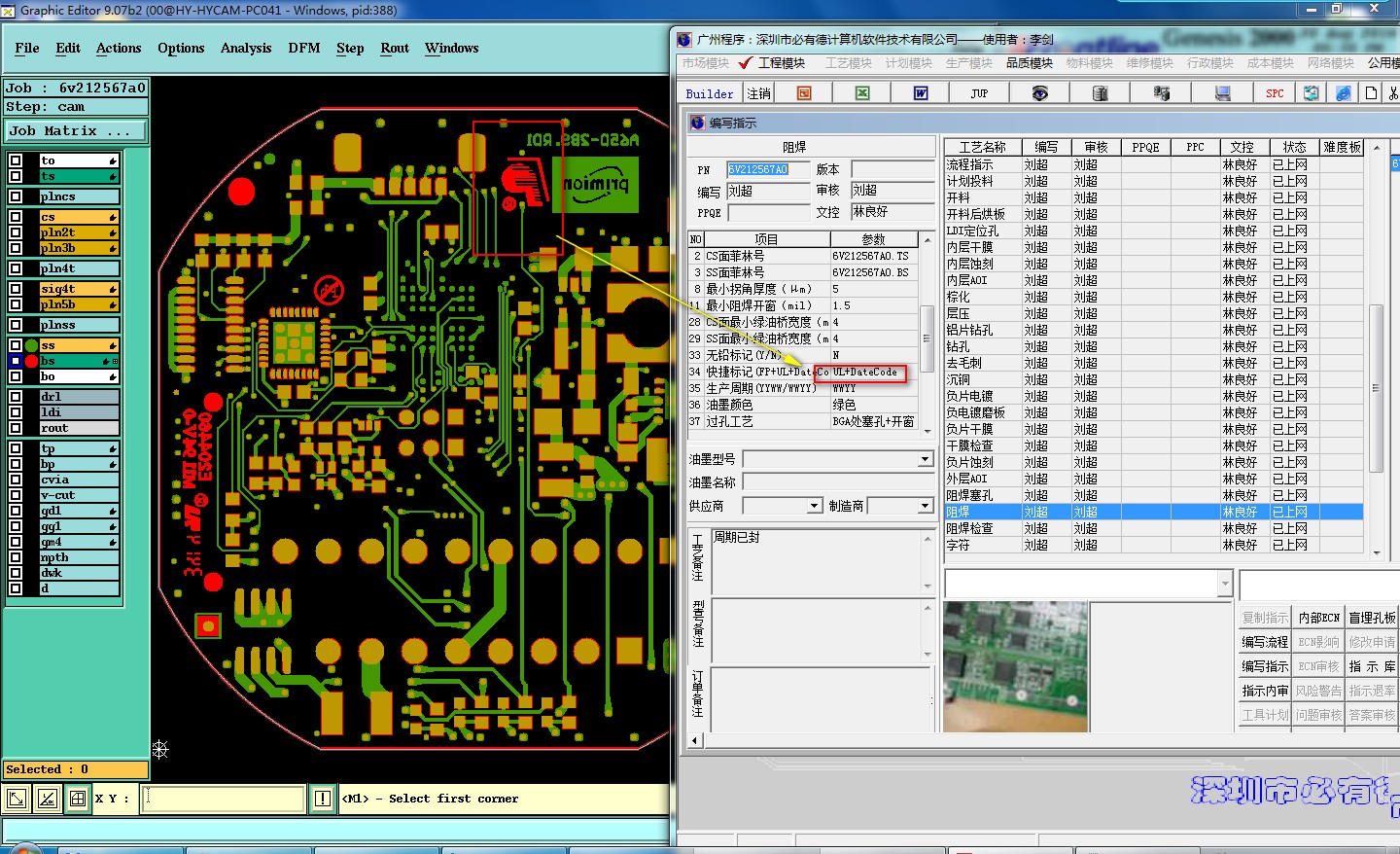Viewport: 1400px width, 854px height.
Task: Click the PCB photo thumbnail
Action: (x=1015, y=667)
